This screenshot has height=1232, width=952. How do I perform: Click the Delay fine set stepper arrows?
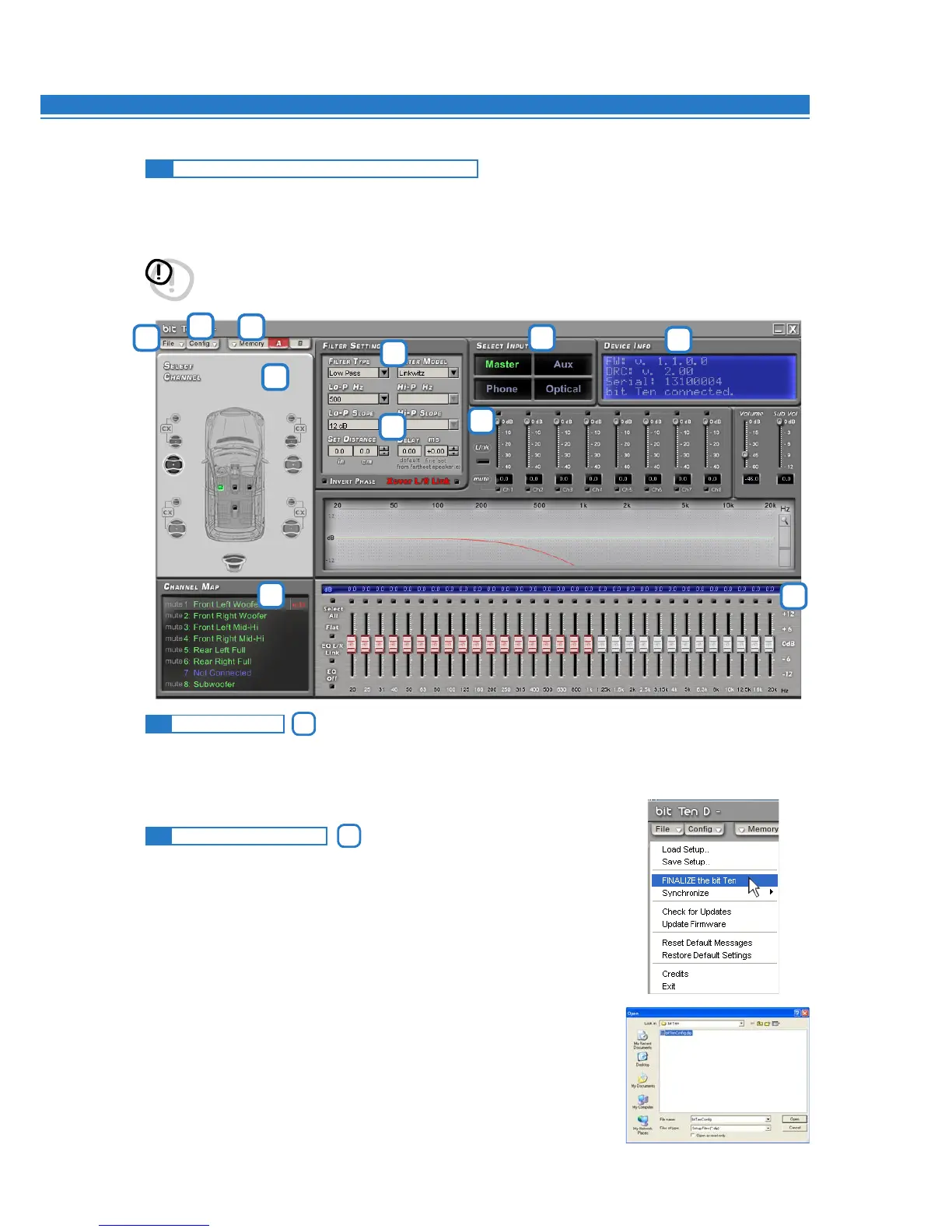coord(453,451)
